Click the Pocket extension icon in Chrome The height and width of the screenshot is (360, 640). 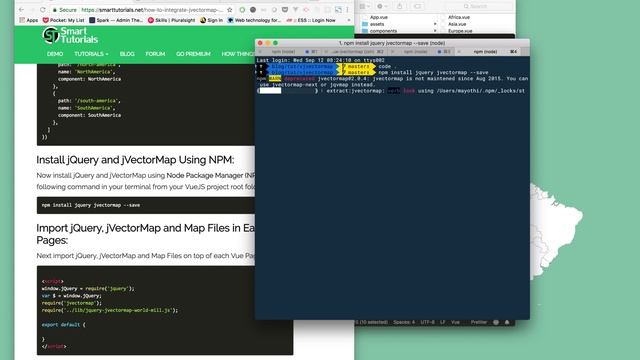284,9
